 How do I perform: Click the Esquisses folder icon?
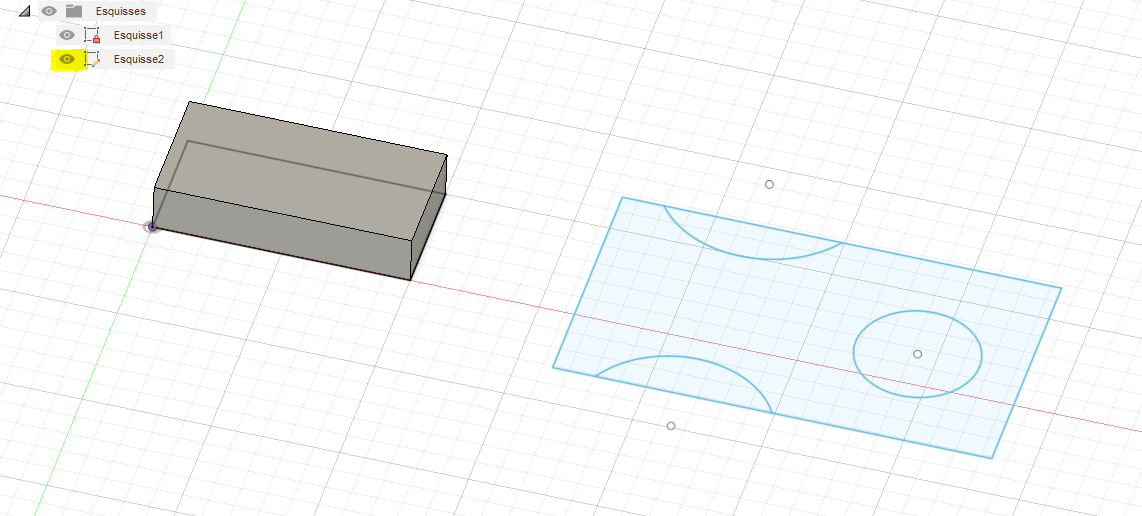point(74,11)
